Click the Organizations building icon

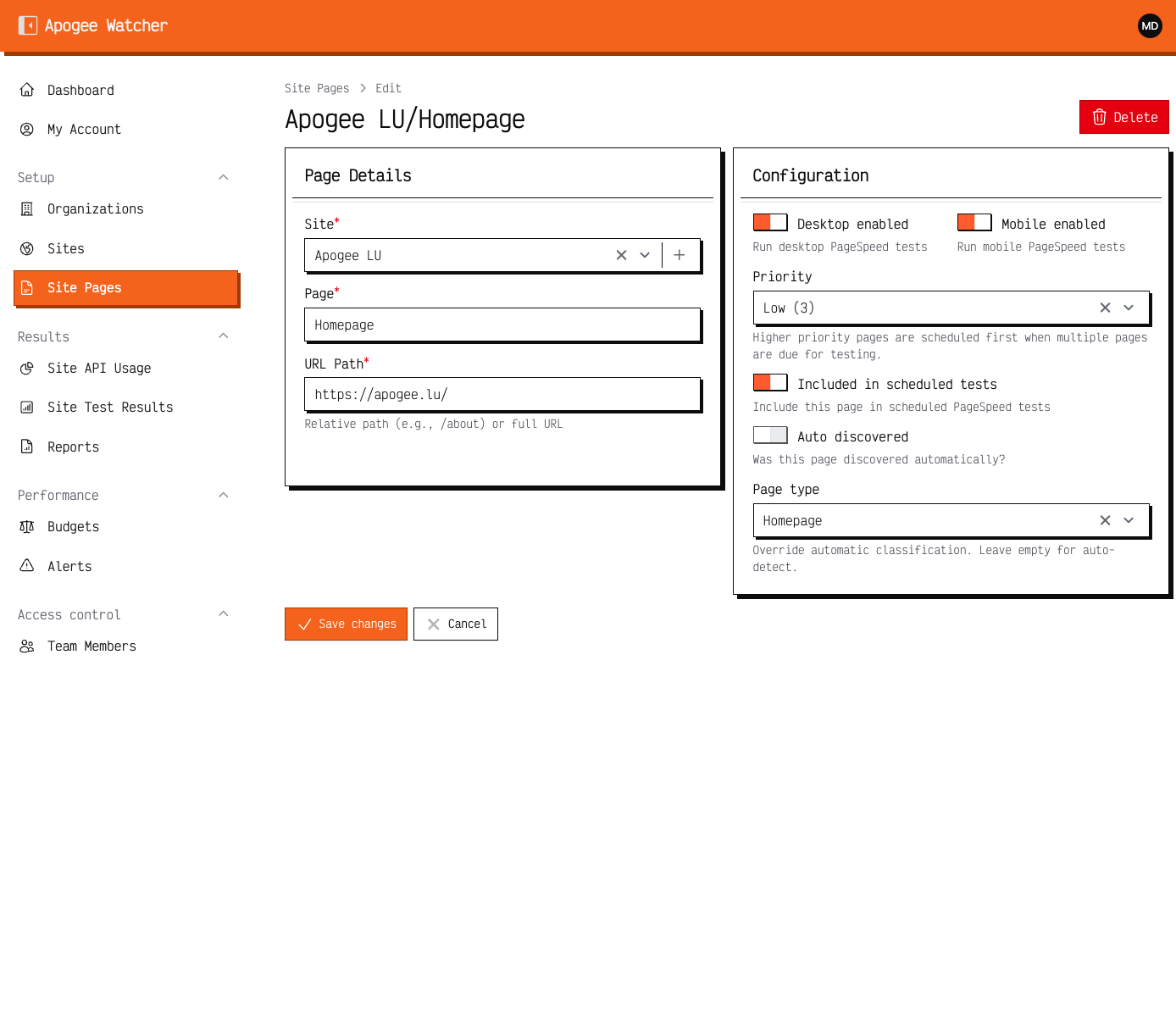27,209
